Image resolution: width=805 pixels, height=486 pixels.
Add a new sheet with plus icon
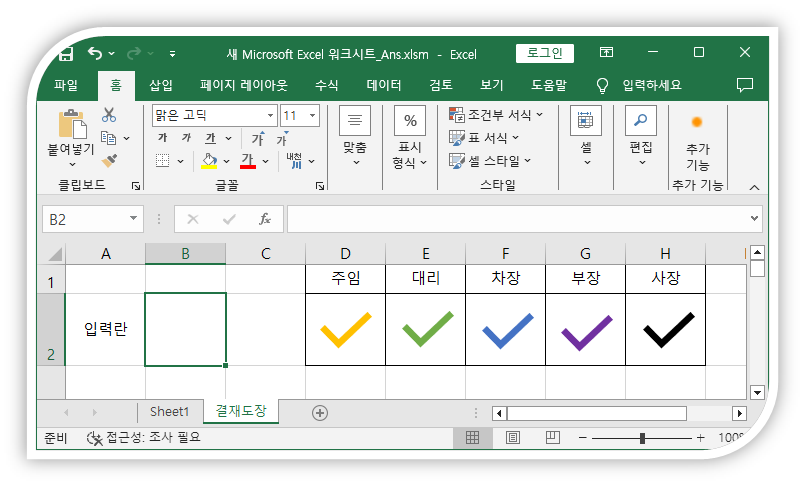pos(320,412)
